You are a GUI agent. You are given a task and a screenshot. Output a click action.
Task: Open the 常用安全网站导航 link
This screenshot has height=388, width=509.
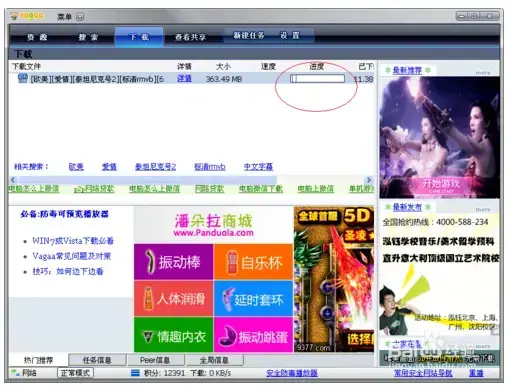tap(423, 373)
